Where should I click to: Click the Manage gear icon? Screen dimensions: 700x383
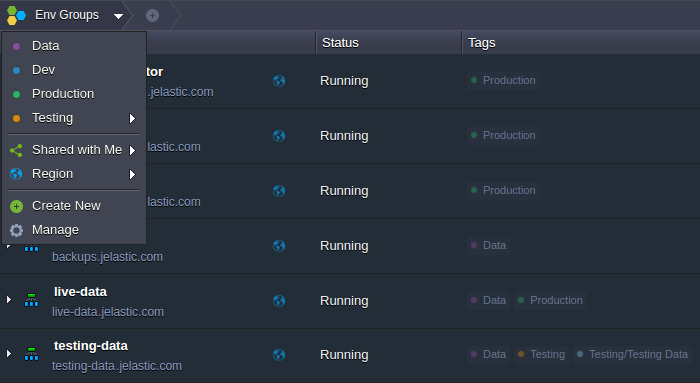[17, 230]
